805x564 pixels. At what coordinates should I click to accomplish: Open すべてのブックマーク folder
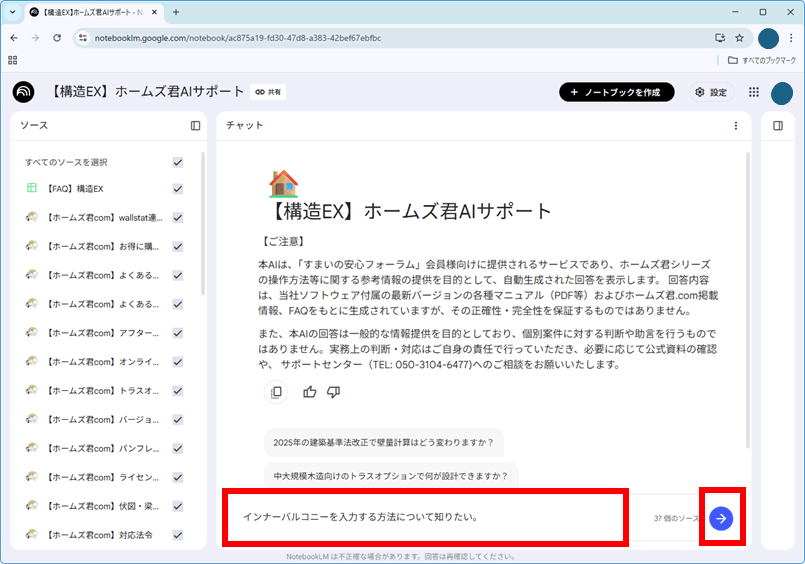coord(762,61)
